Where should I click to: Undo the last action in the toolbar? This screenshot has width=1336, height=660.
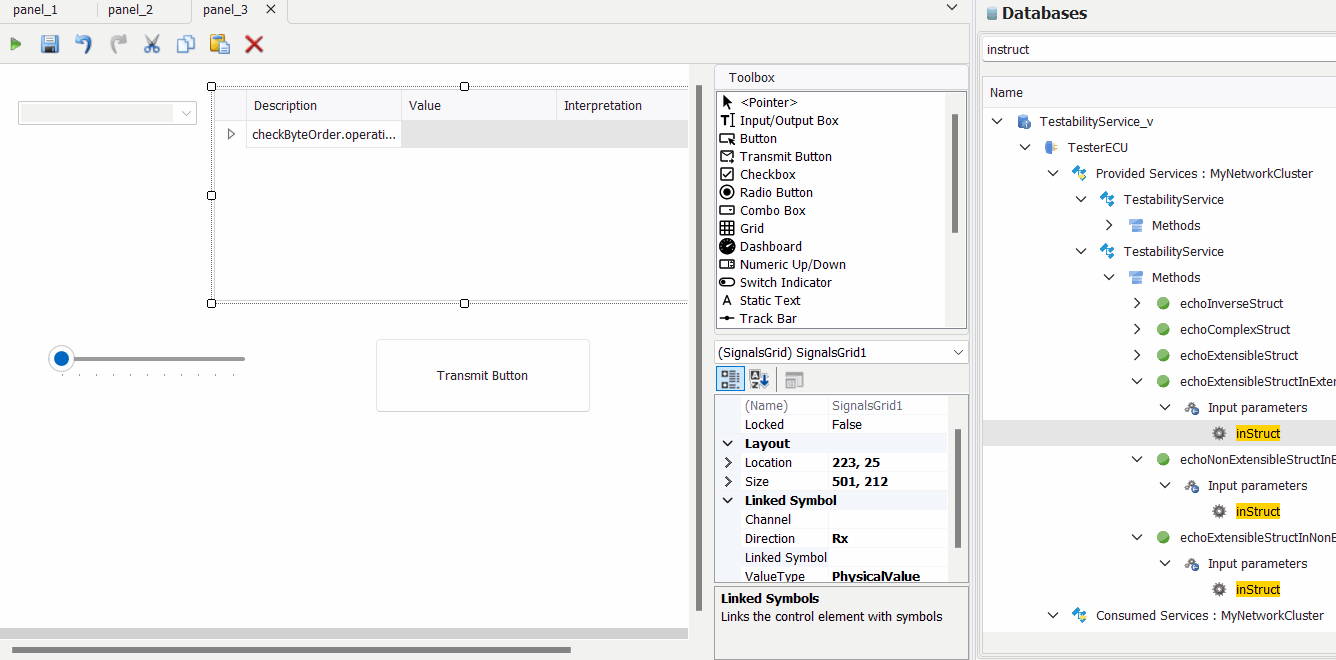coord(84,44)
